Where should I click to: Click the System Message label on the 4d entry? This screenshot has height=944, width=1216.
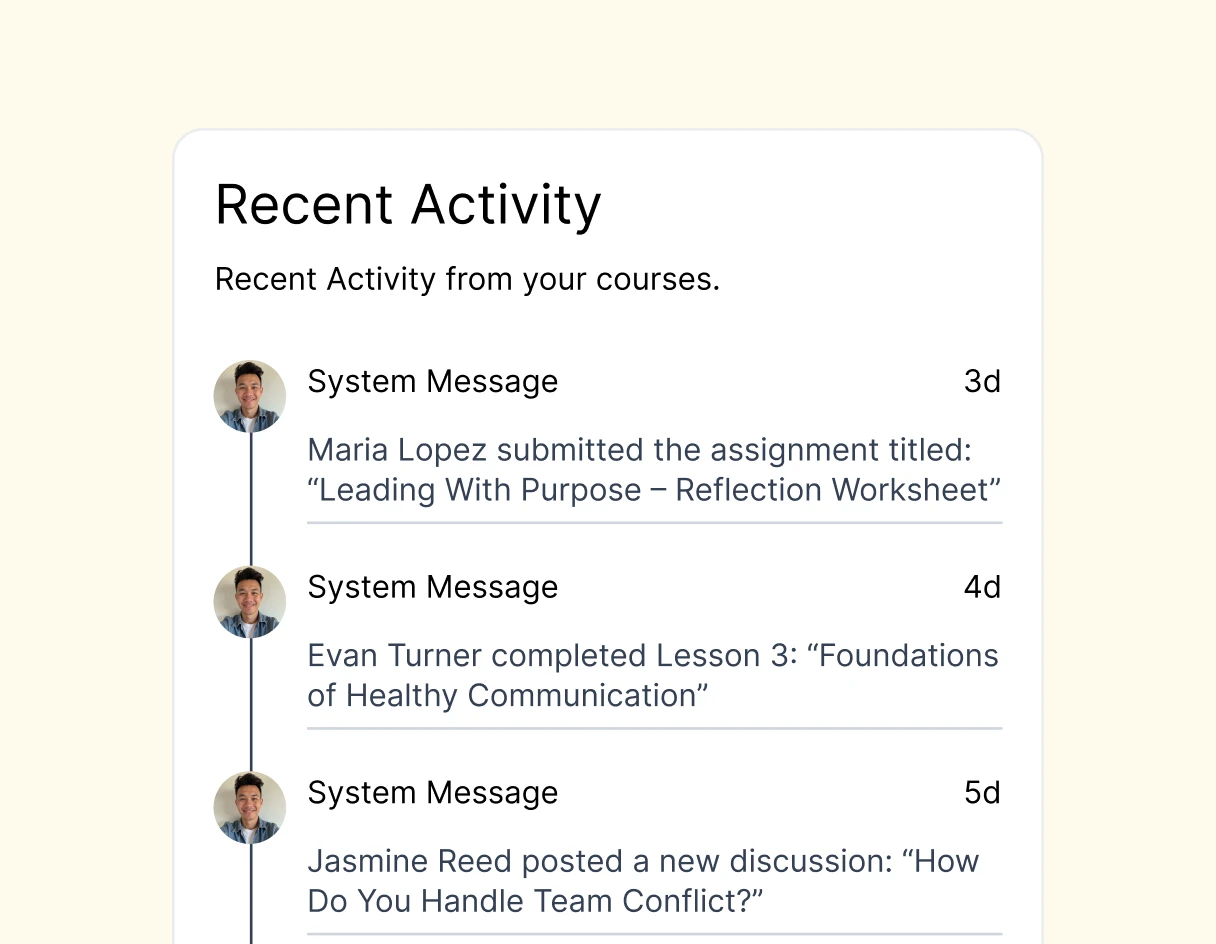pyautogui.click(x=432, y=587)
